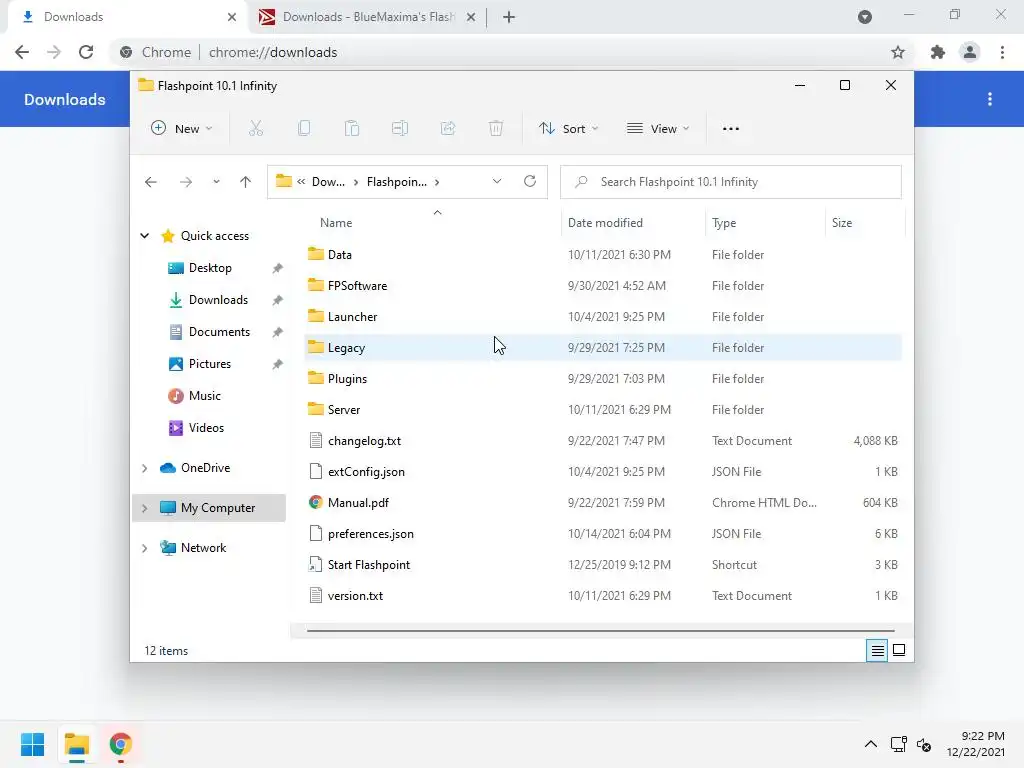Show hidden icons in system tray
The width and height of the screenshot is (1024, 768).
(x=871, y=744)
